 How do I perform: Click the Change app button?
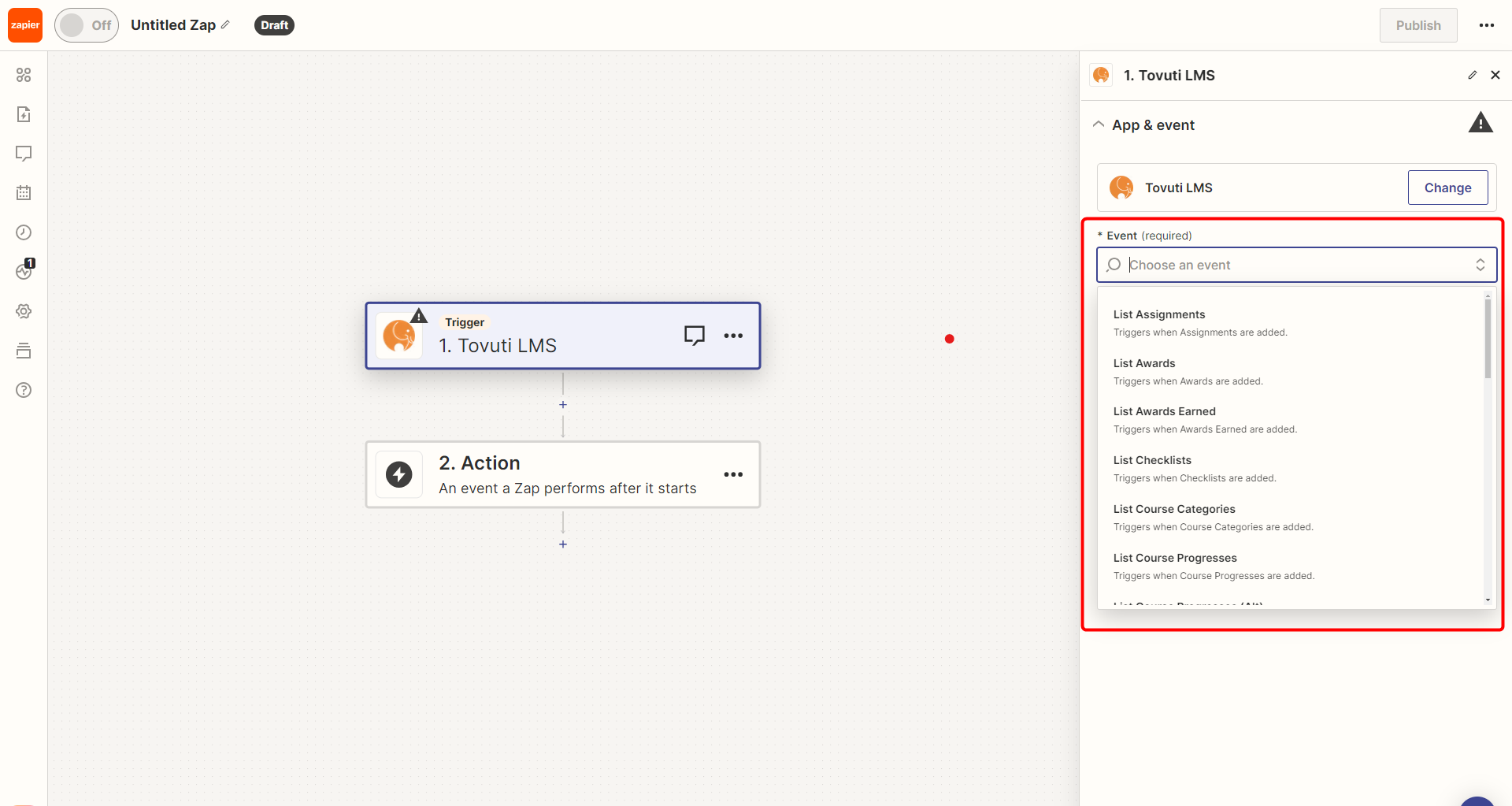[x=1447, y=188]
